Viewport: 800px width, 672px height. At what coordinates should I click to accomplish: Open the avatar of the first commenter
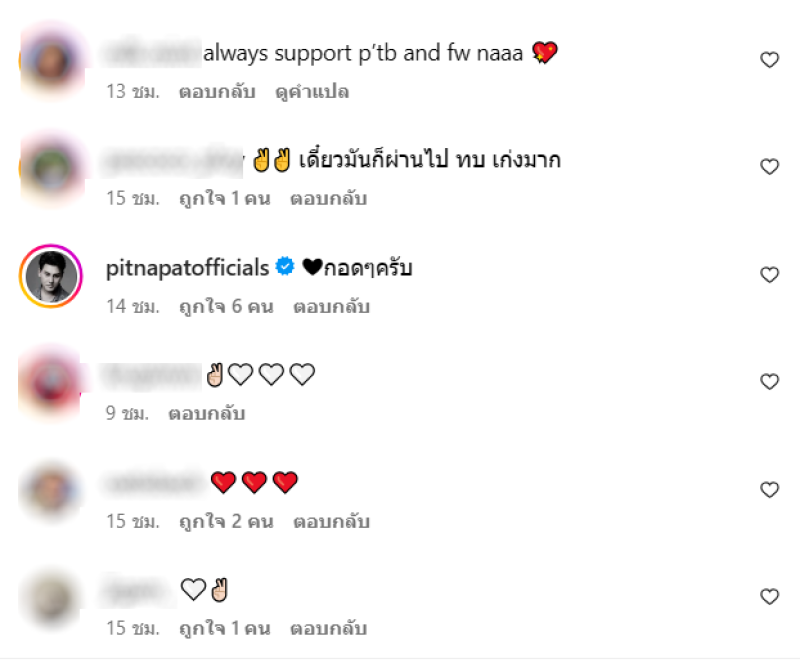click(52, 61)
